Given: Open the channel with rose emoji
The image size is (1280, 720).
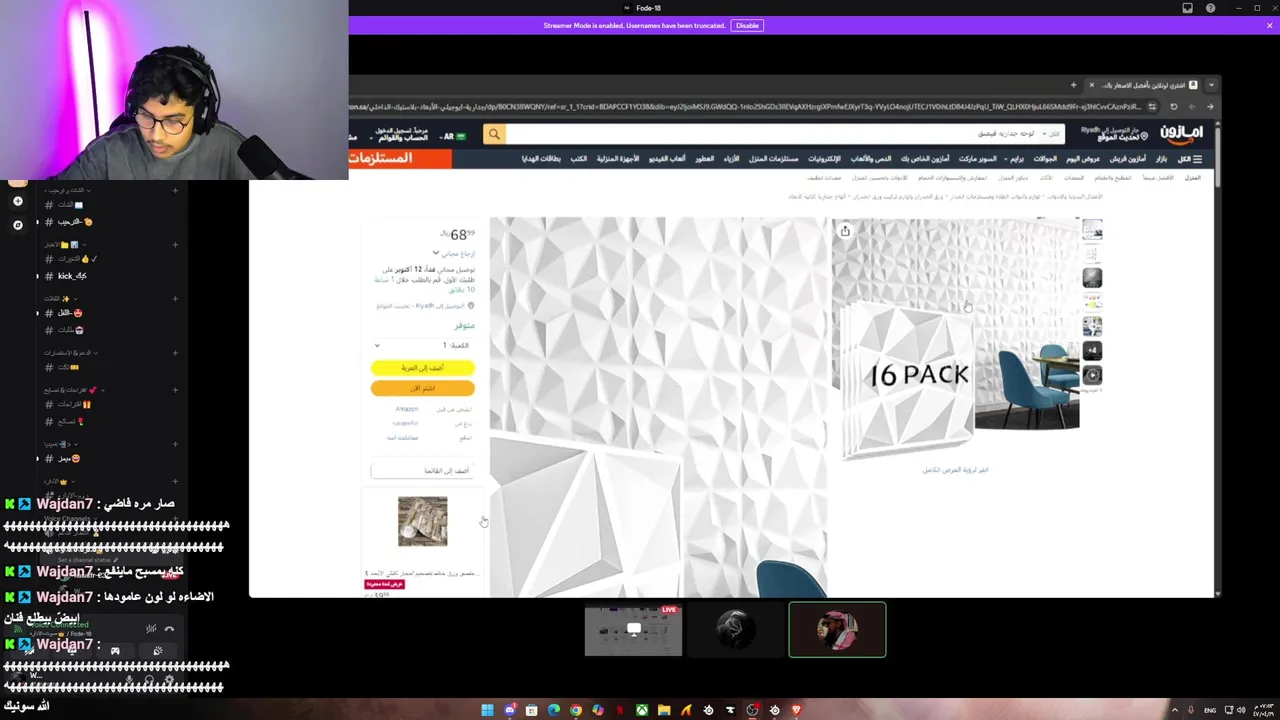Looking at the screenshot, I should click(72, 421).
